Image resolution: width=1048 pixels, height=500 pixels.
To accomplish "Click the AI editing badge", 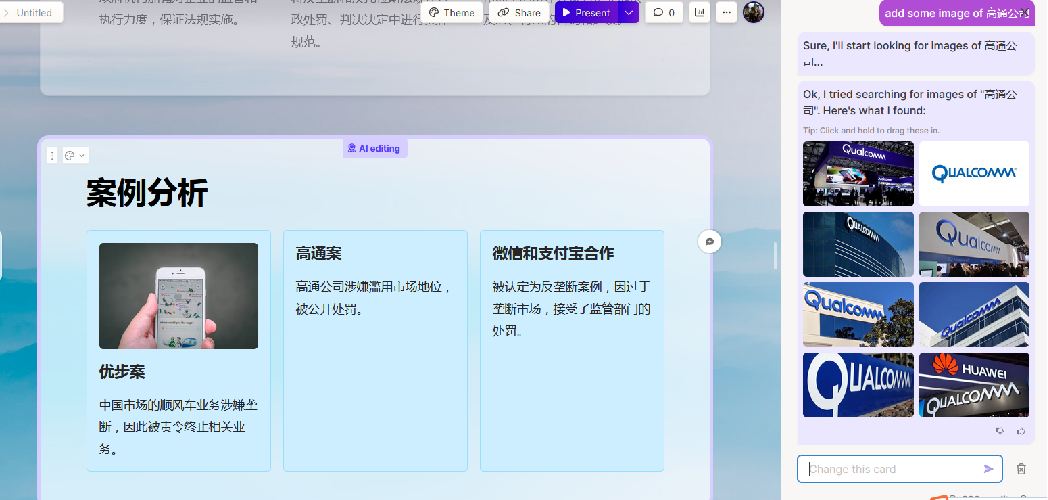I will (x=374, y=148).
